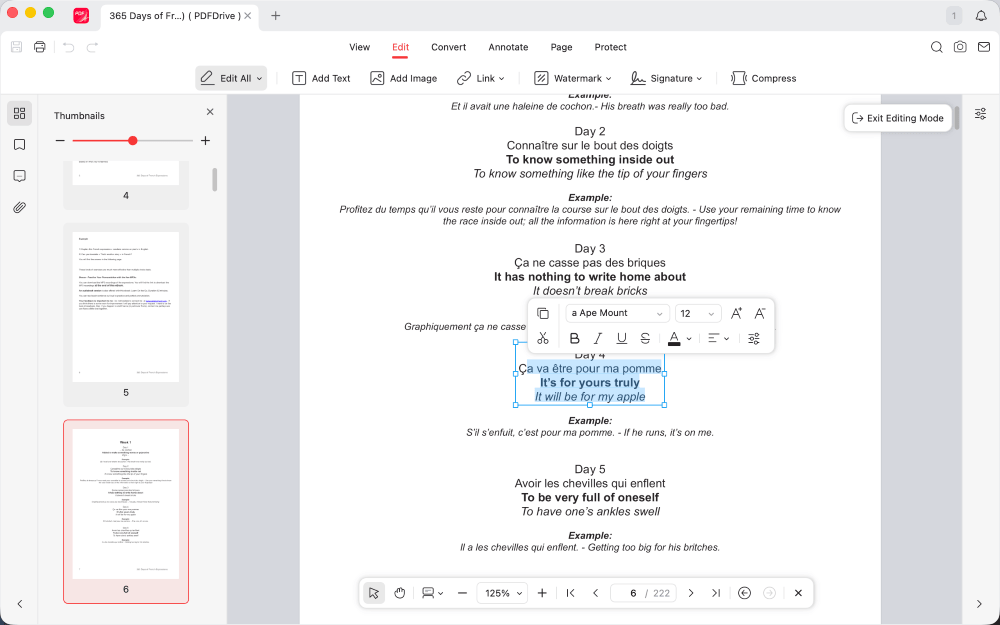Increase font size with the A+ icon
This screenshot has width=1000, height=625.
pyautogui.click(x=736, y=313)
